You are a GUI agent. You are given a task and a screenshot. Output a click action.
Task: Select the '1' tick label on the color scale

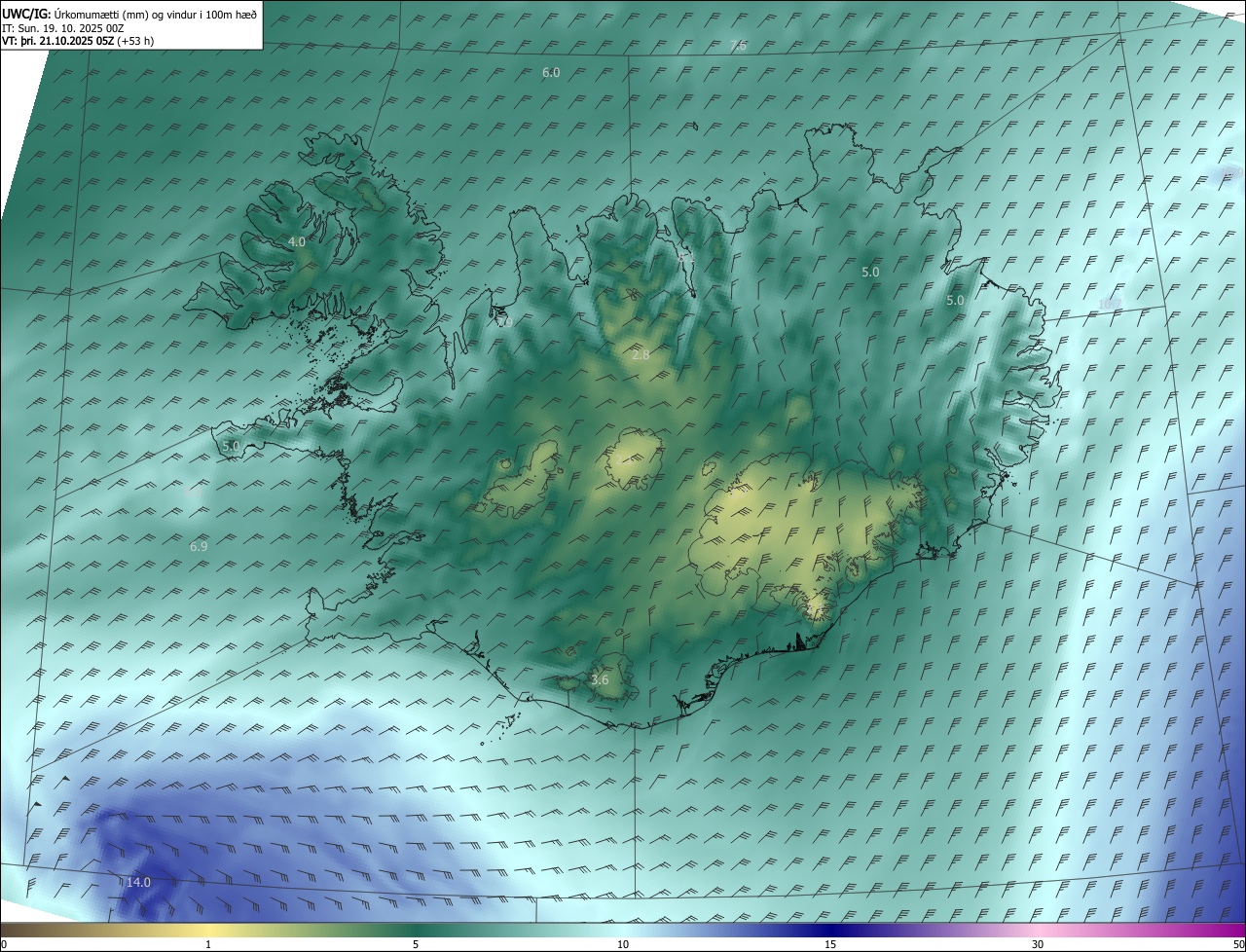(x=208, y=944)
